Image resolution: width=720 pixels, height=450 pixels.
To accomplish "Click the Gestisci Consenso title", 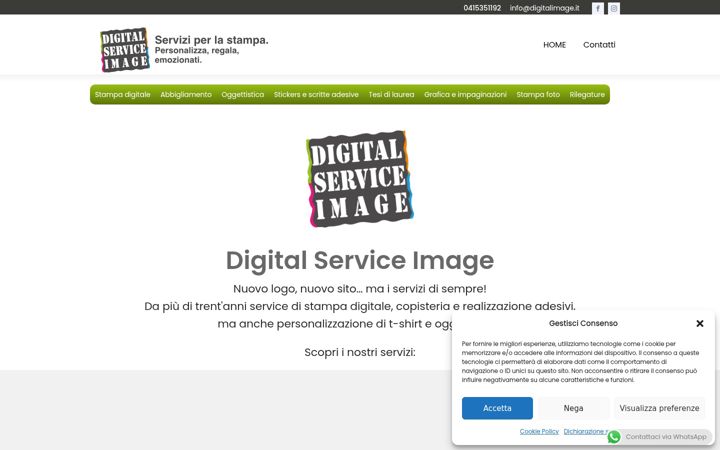I will [x=583, y=323].
